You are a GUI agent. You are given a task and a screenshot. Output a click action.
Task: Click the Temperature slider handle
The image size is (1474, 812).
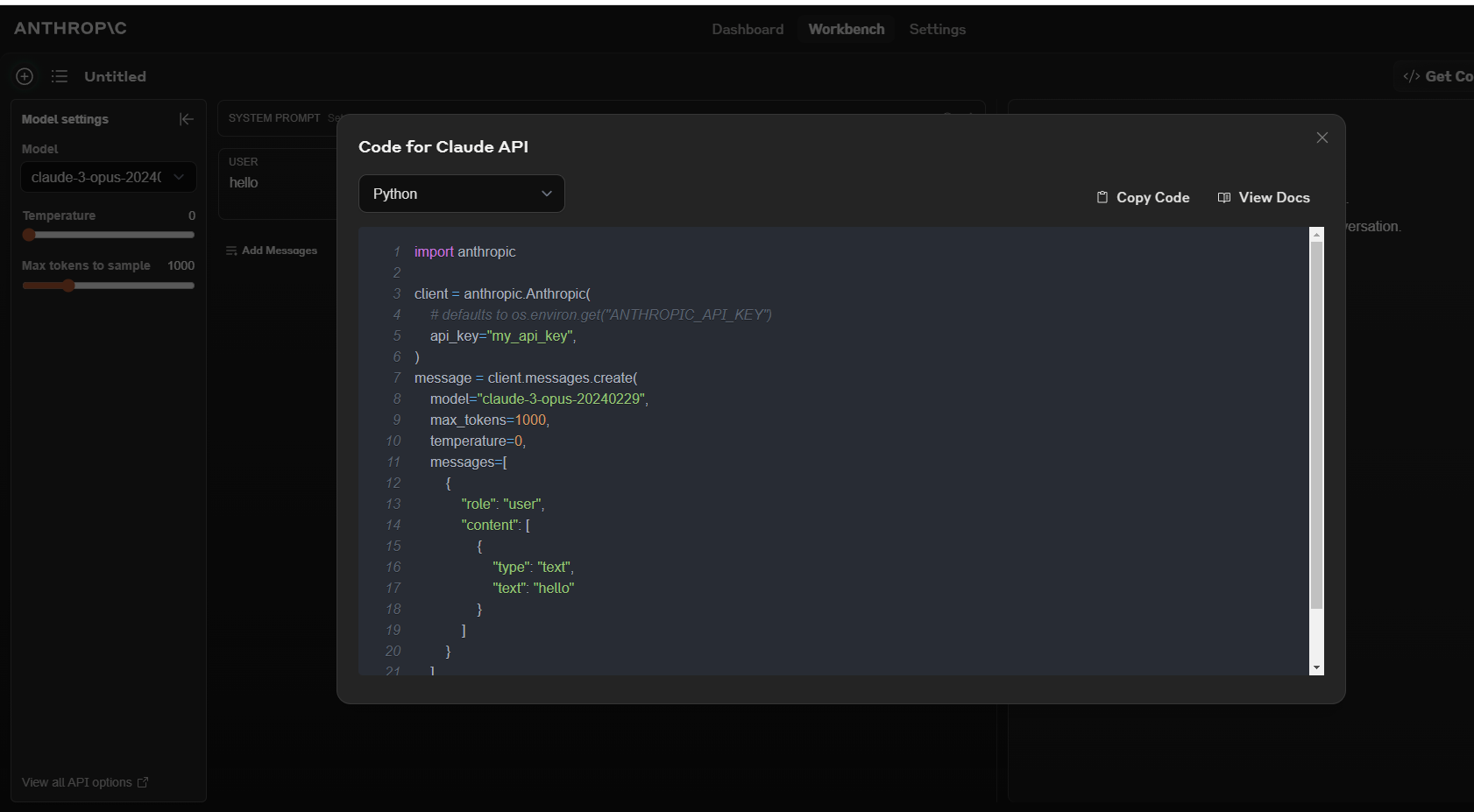tap(29, 235)
